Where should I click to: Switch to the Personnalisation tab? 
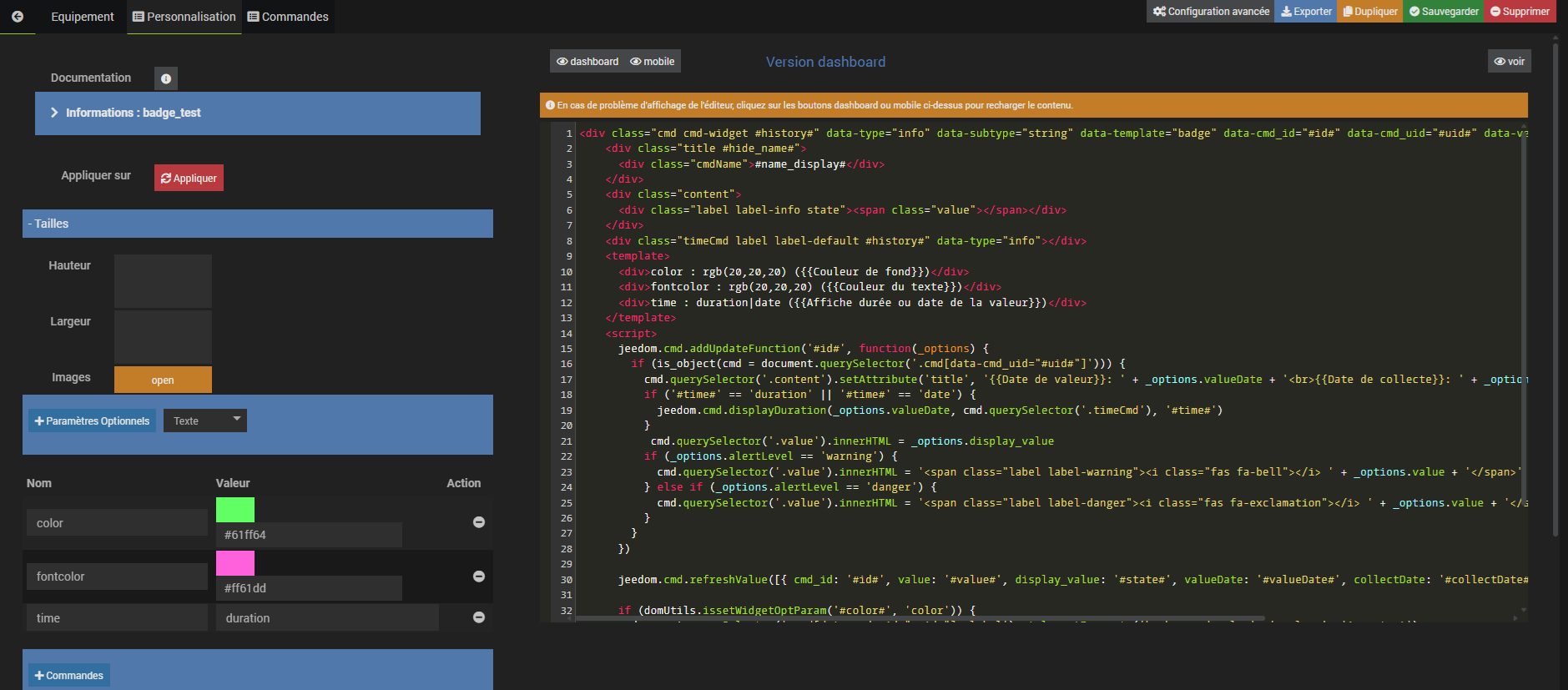pos(184,17)
